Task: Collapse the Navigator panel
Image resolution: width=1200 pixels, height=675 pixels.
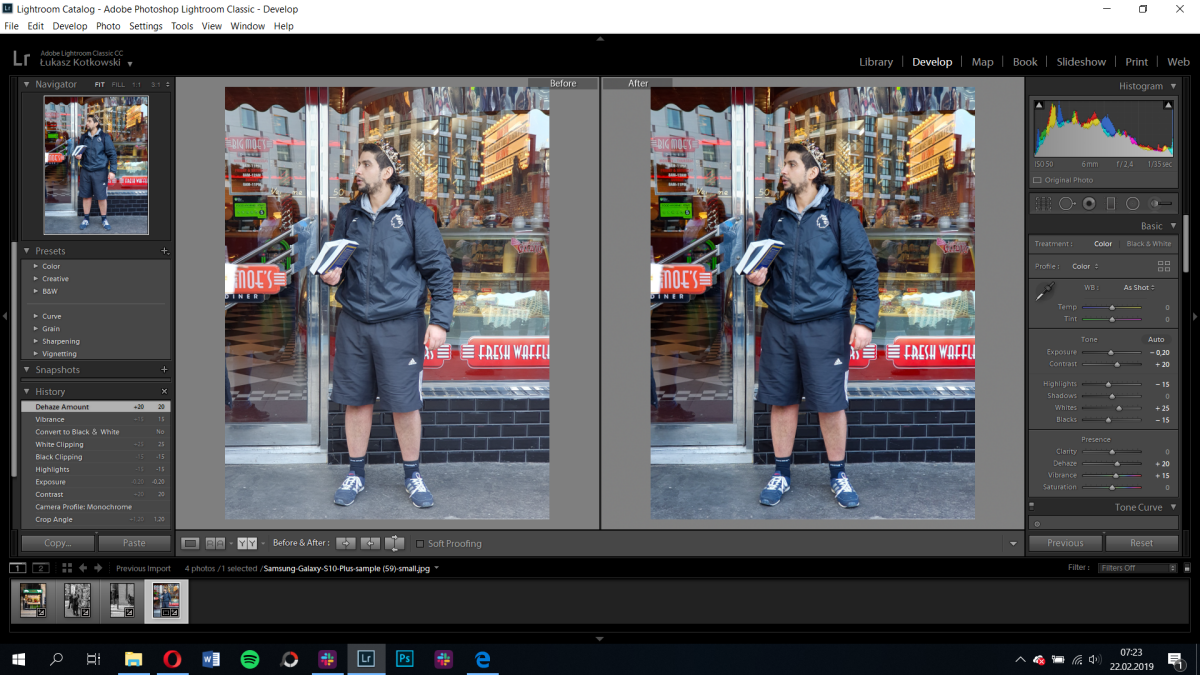Action: click(x=27, y=84)
